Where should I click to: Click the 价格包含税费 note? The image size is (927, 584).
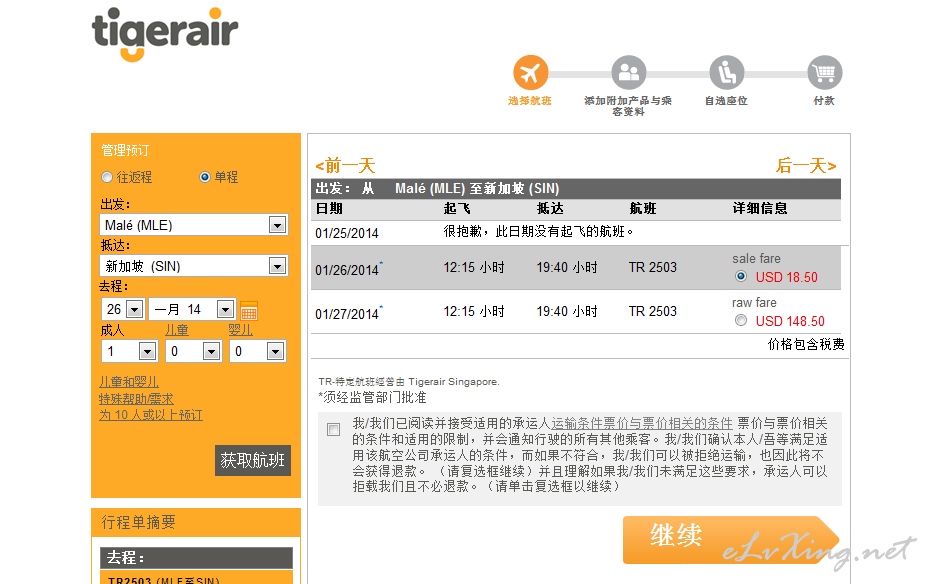click(806, 344)
